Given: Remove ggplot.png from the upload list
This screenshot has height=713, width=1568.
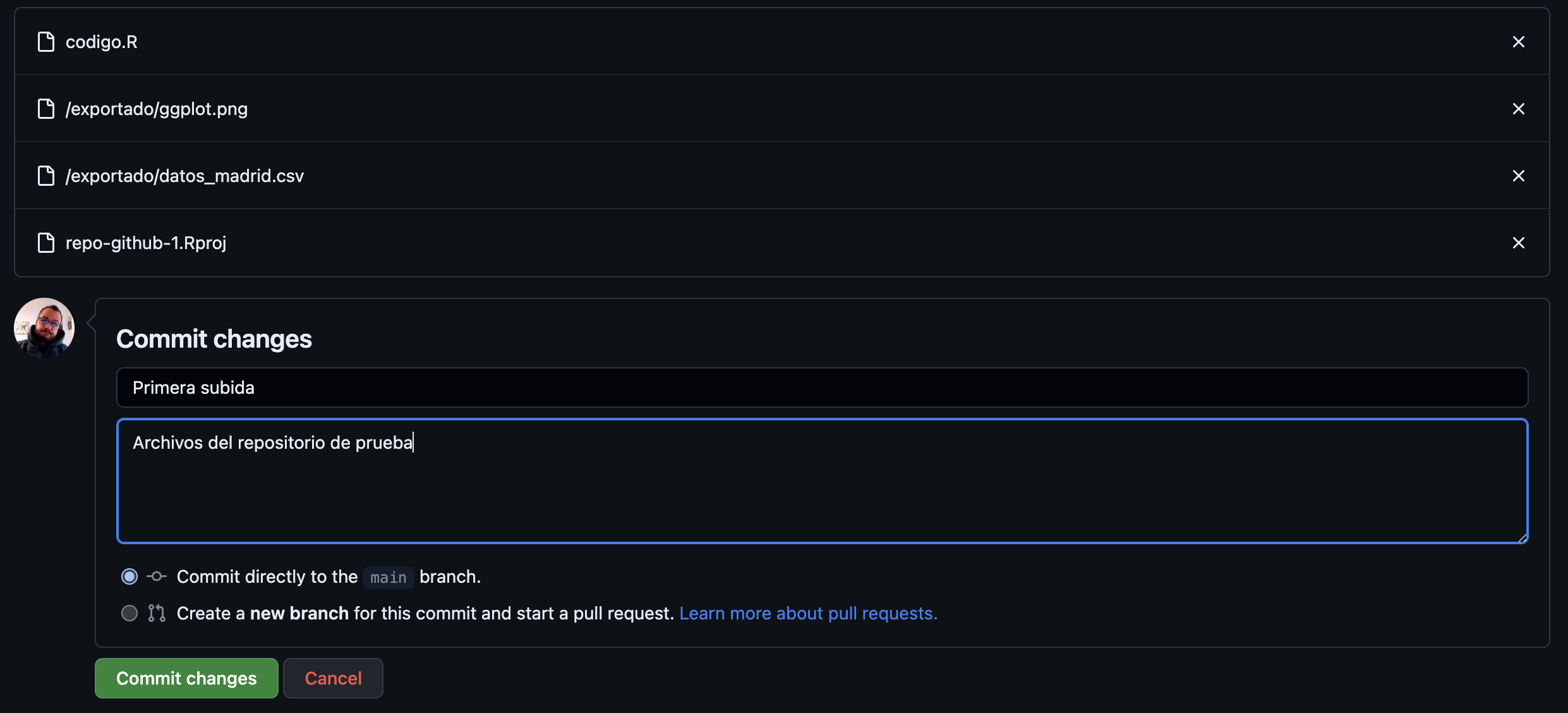Looking at the screenshot, I should coord(1518,109).
